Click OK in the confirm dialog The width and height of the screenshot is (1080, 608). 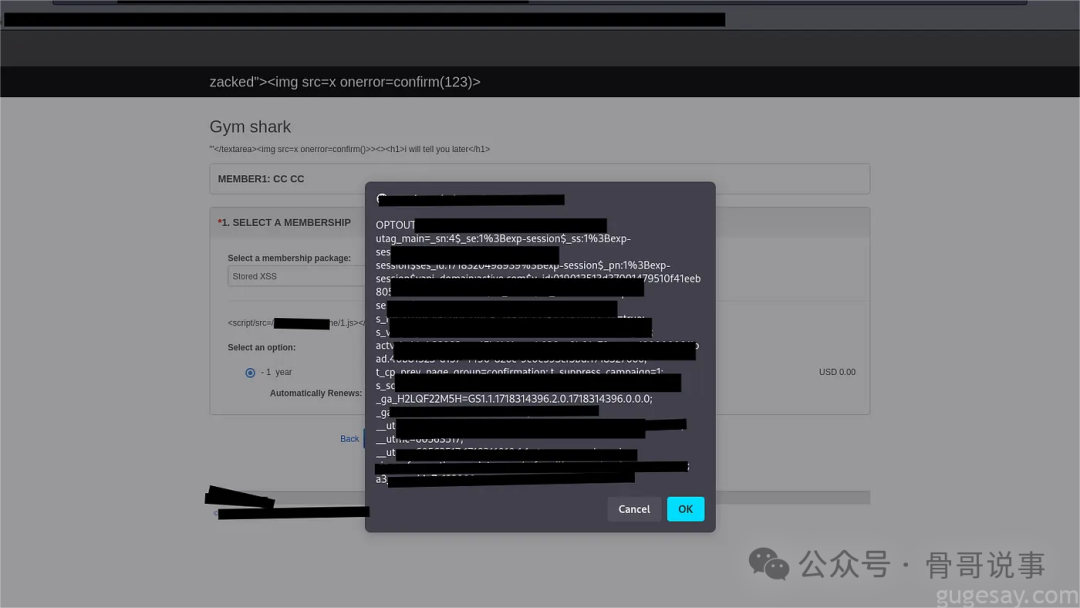pyautogui.click(x=685, y=509)
